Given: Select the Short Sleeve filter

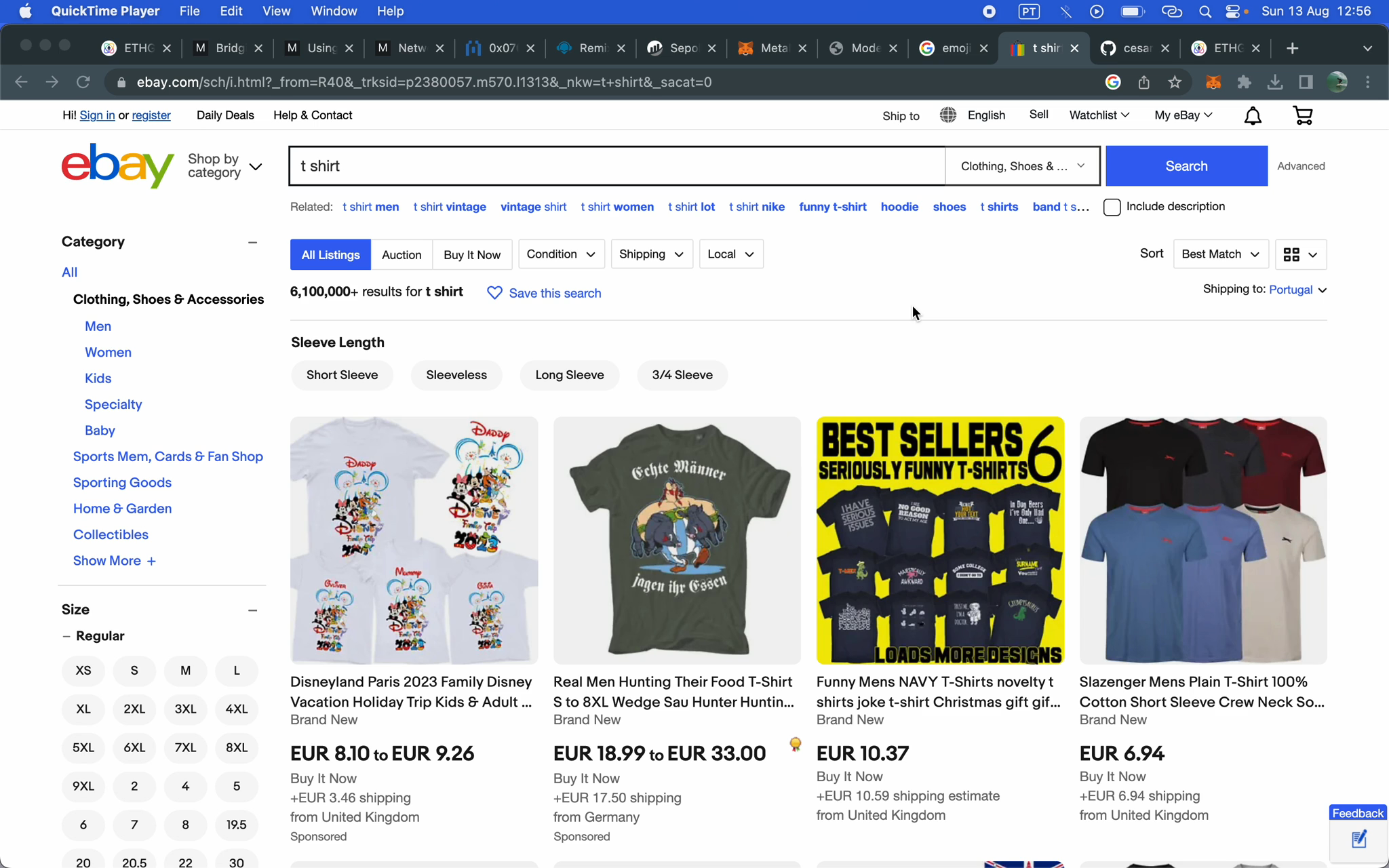Looking at the screenshot, I should (x=342, y=374).
